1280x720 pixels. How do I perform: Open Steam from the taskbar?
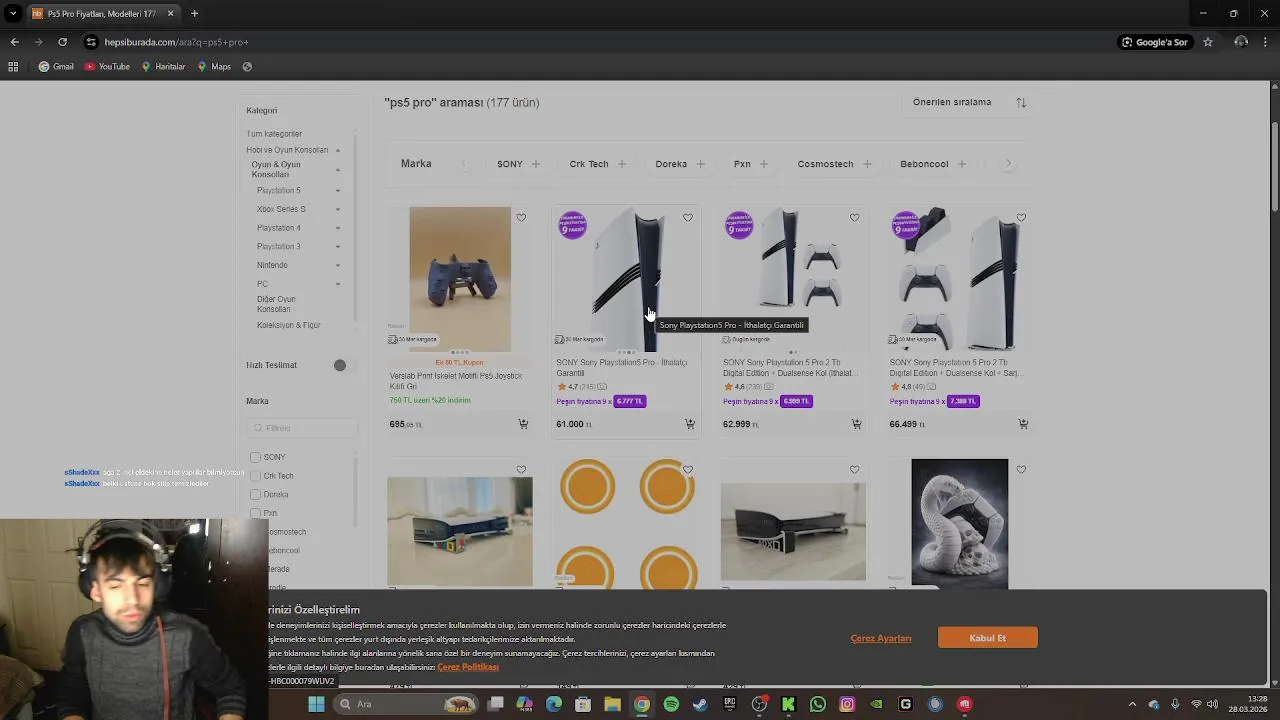point(700,704)
